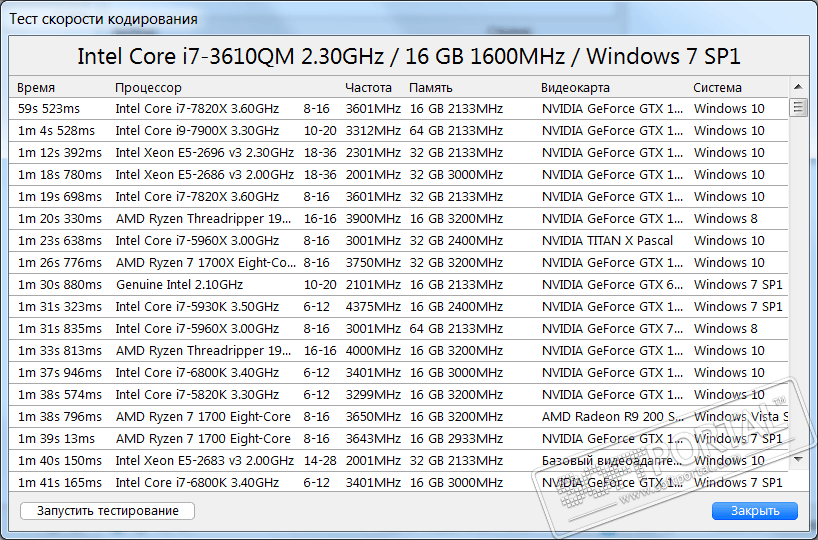818x540 pixels.
Task: Close the dialog with Закрыть button
Action: (755, 511)
